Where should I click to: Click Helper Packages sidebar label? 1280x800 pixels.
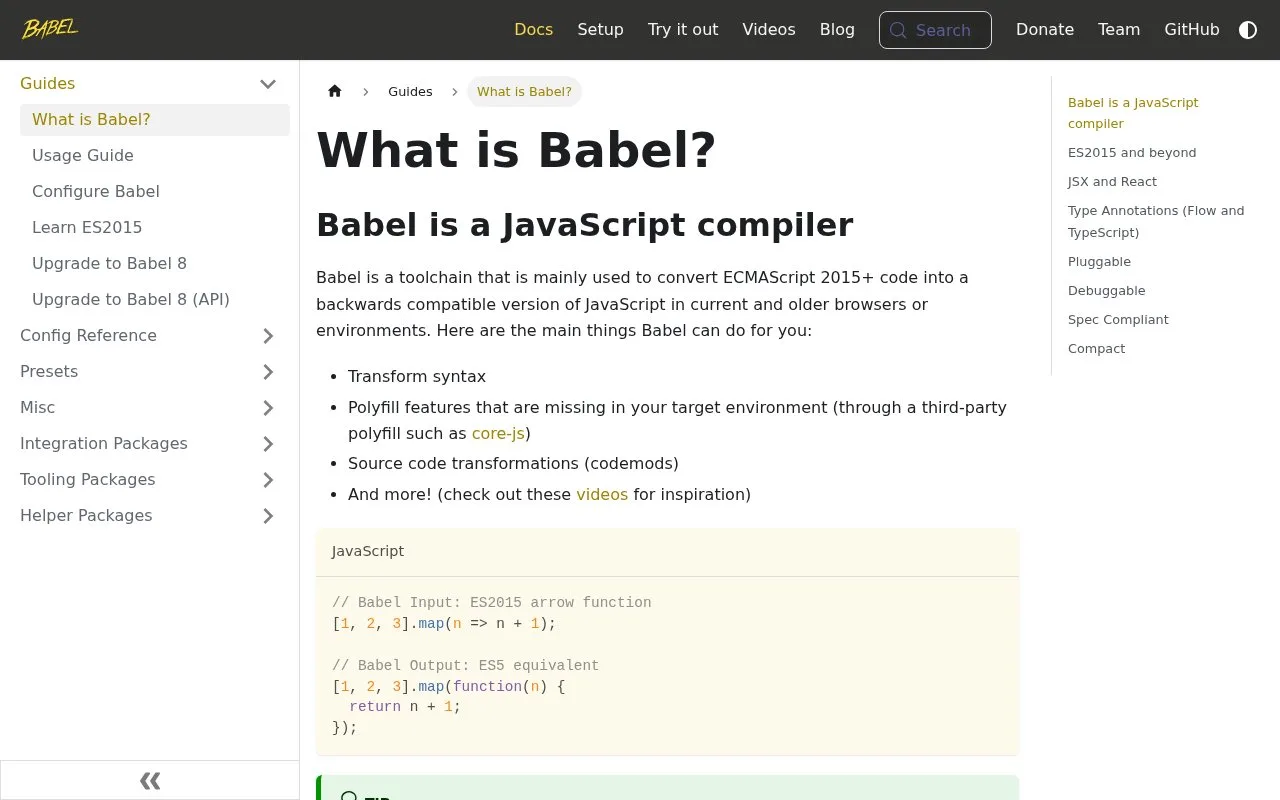pyautogui.click(x=86, y=516)
